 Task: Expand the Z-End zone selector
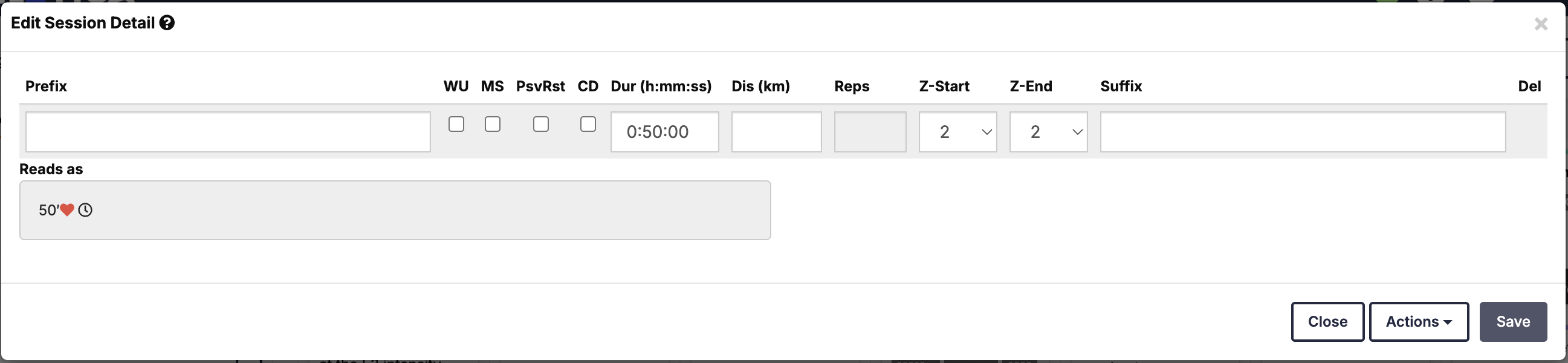[x=1048, y=131]
